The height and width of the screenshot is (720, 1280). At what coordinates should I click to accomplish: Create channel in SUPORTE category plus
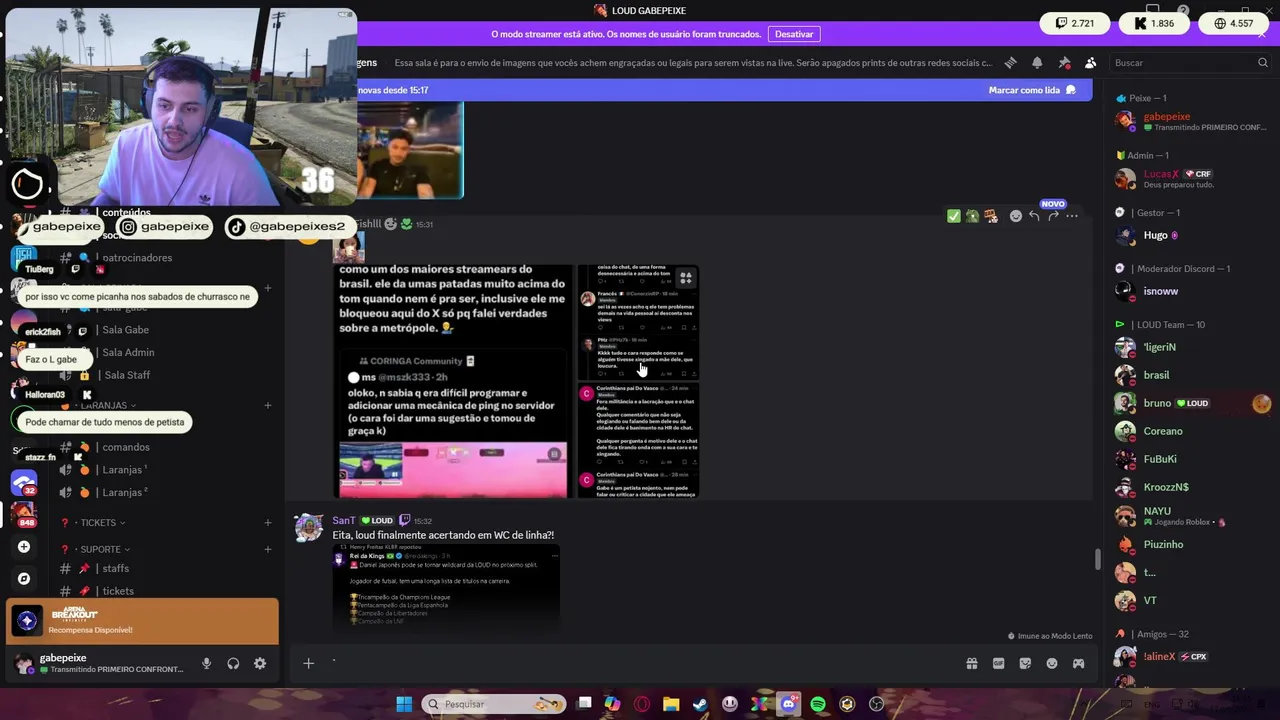pos(267,549)
